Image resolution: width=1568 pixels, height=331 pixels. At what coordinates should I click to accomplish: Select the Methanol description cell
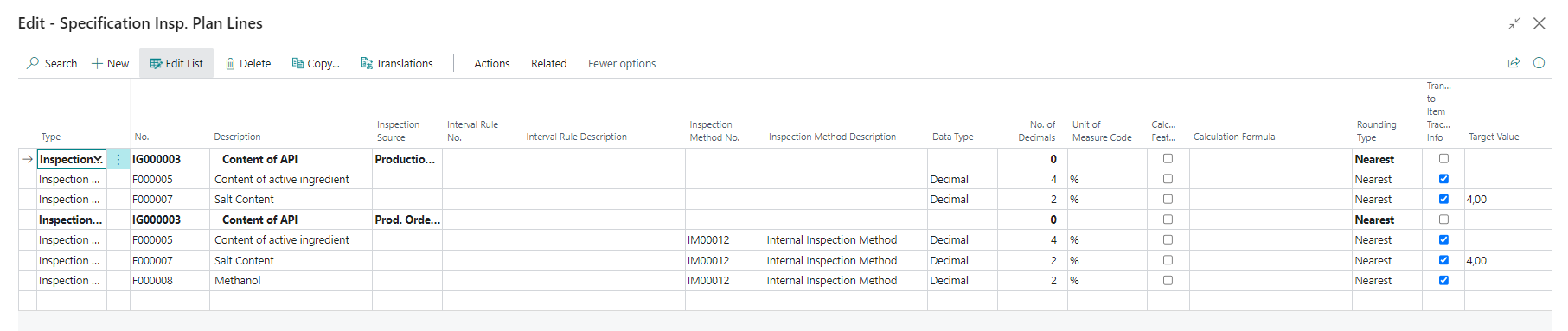[291, 280]
